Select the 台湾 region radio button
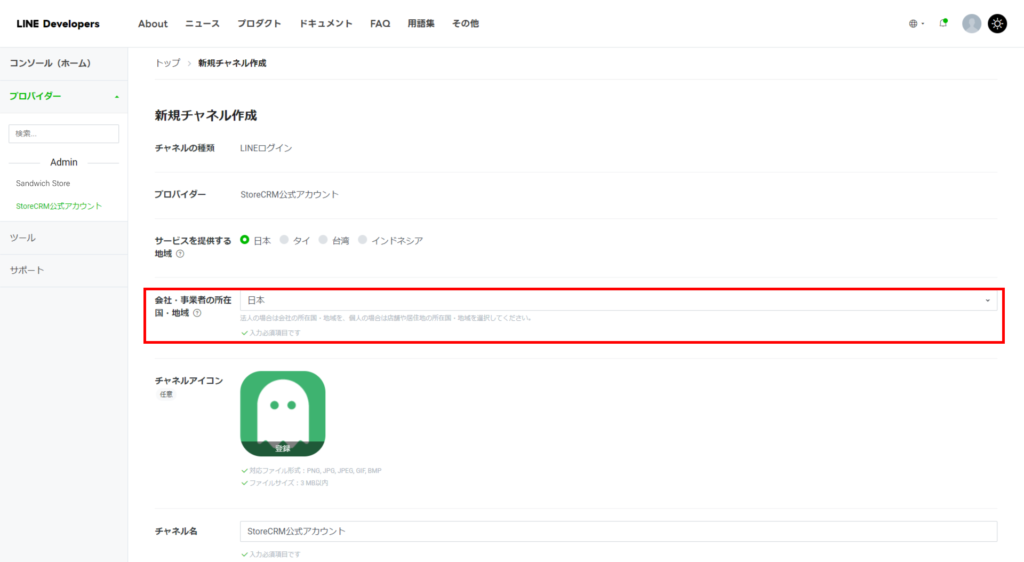The height and width of the screenshot is (562, 1024). [323, 240]
